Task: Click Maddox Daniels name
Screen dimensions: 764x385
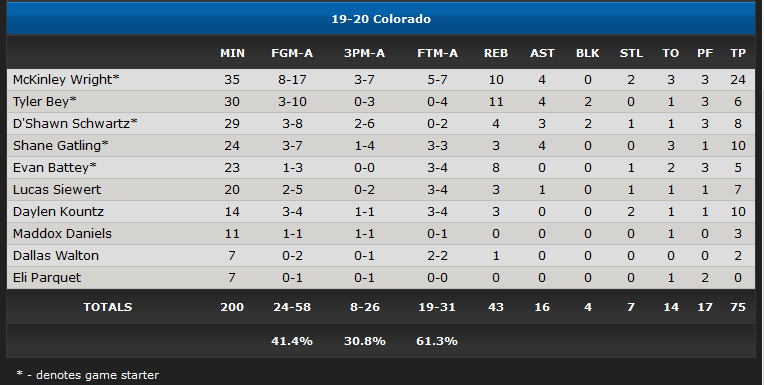Action: (62, 233)
